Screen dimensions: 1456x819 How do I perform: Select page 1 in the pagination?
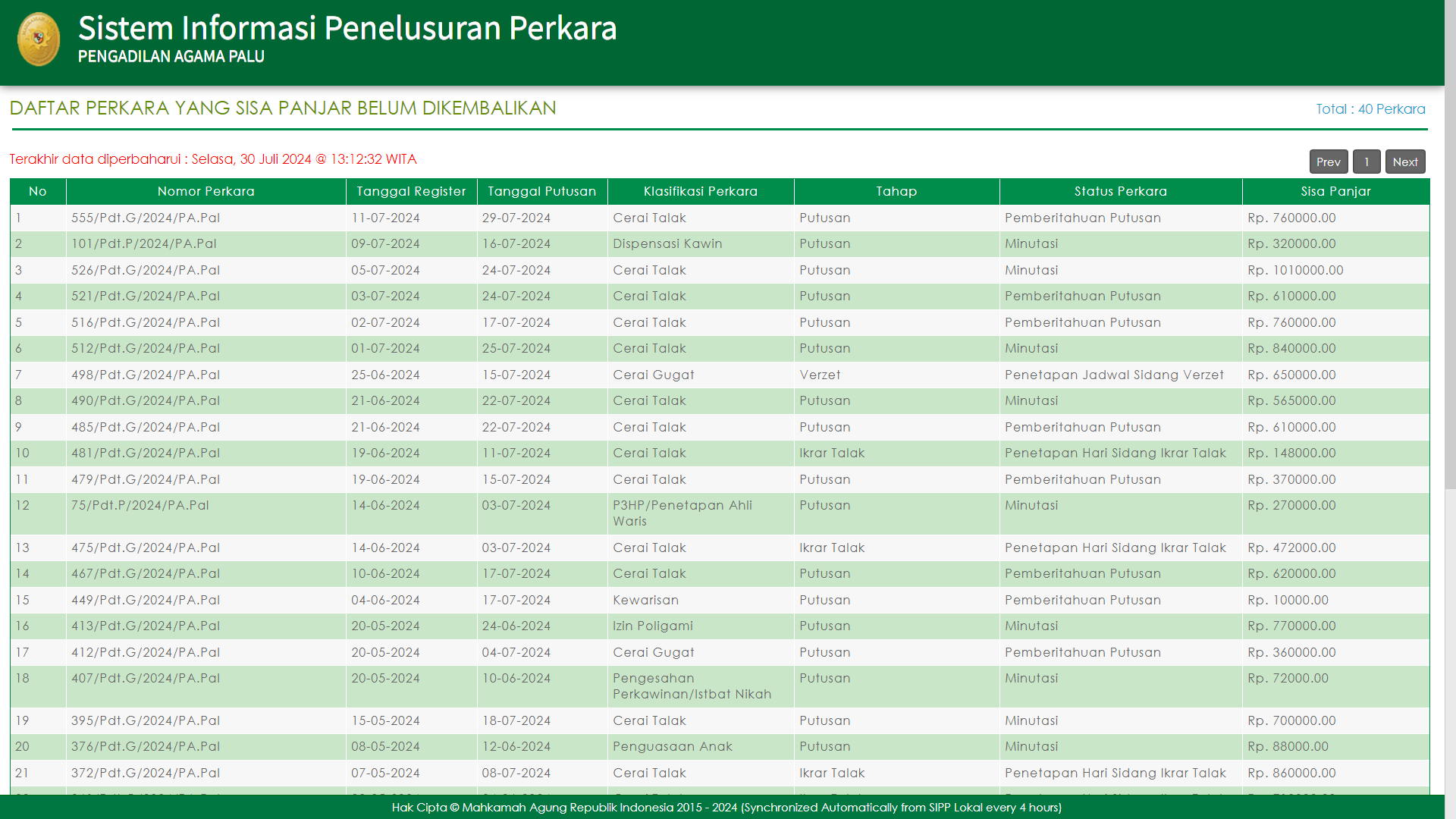click(1366, 162)
